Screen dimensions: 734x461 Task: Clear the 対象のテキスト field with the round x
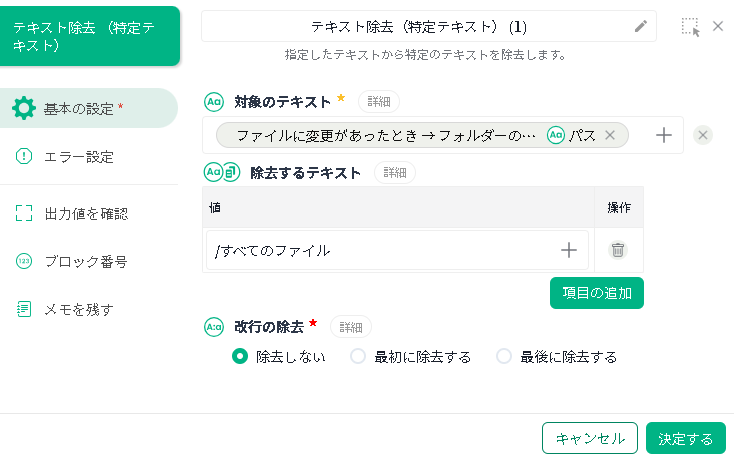pos(703,135)
